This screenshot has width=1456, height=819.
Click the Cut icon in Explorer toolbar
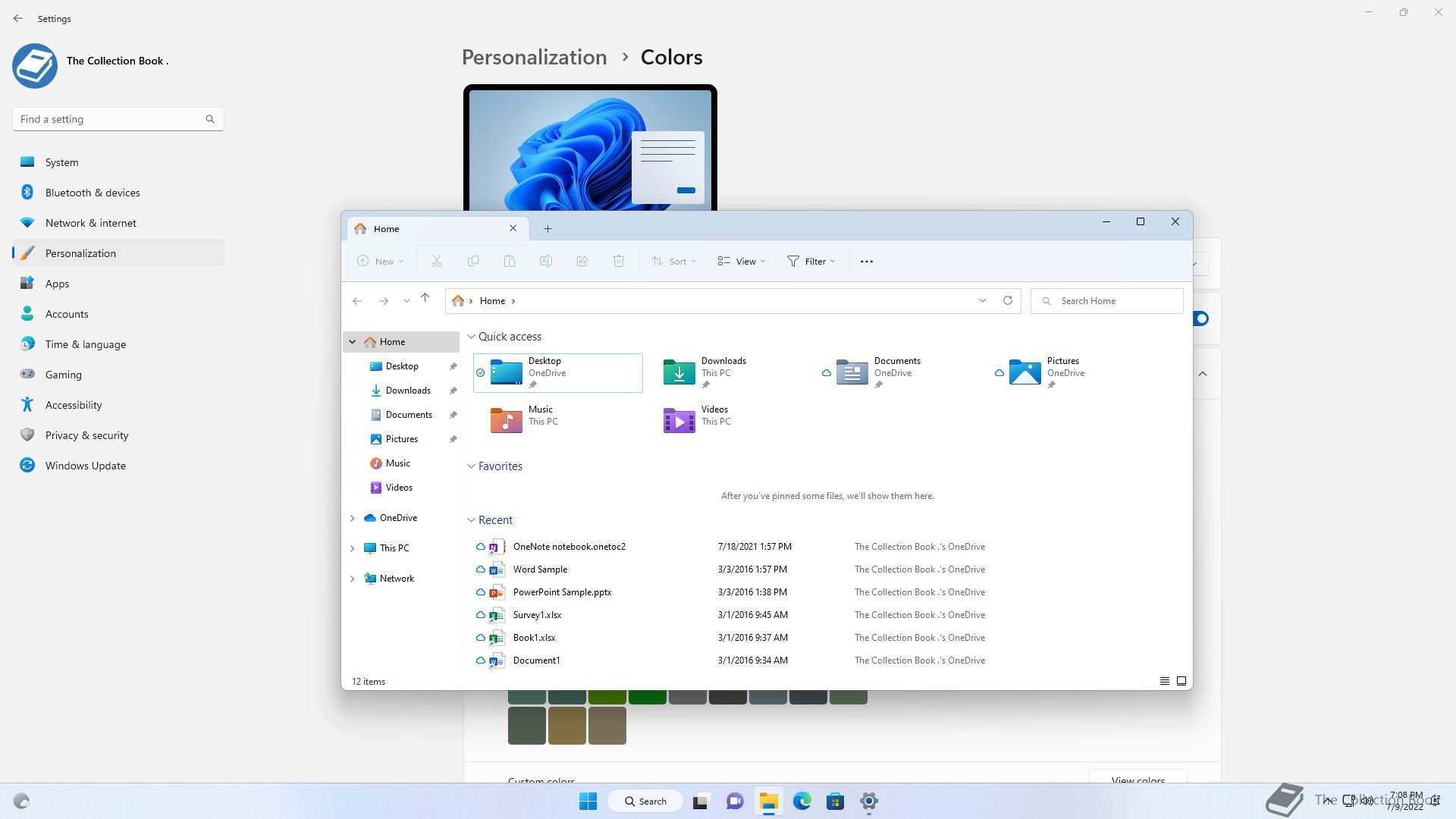[437, 261]
